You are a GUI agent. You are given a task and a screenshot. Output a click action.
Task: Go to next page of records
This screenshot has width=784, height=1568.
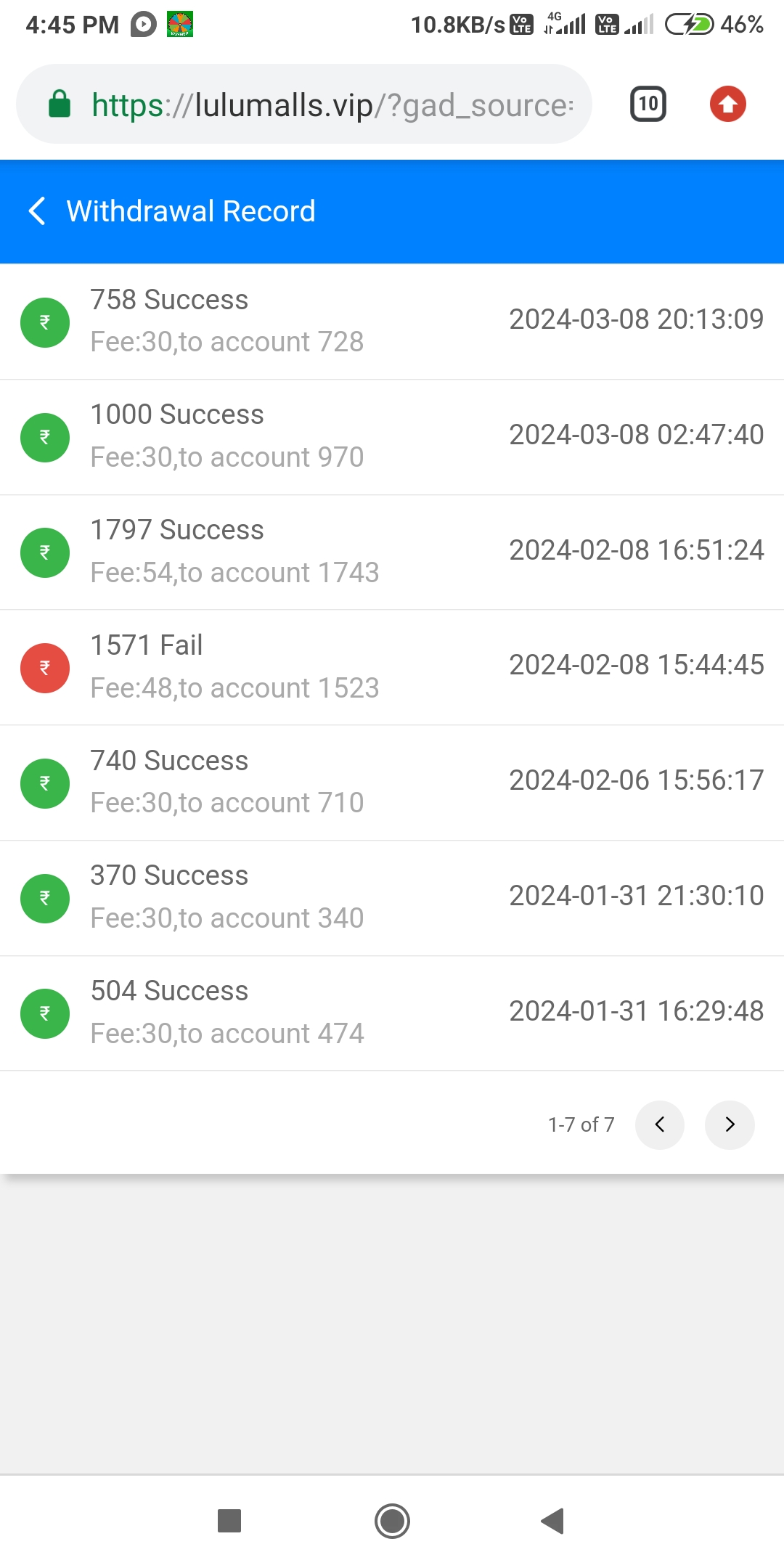[730, 1124]
